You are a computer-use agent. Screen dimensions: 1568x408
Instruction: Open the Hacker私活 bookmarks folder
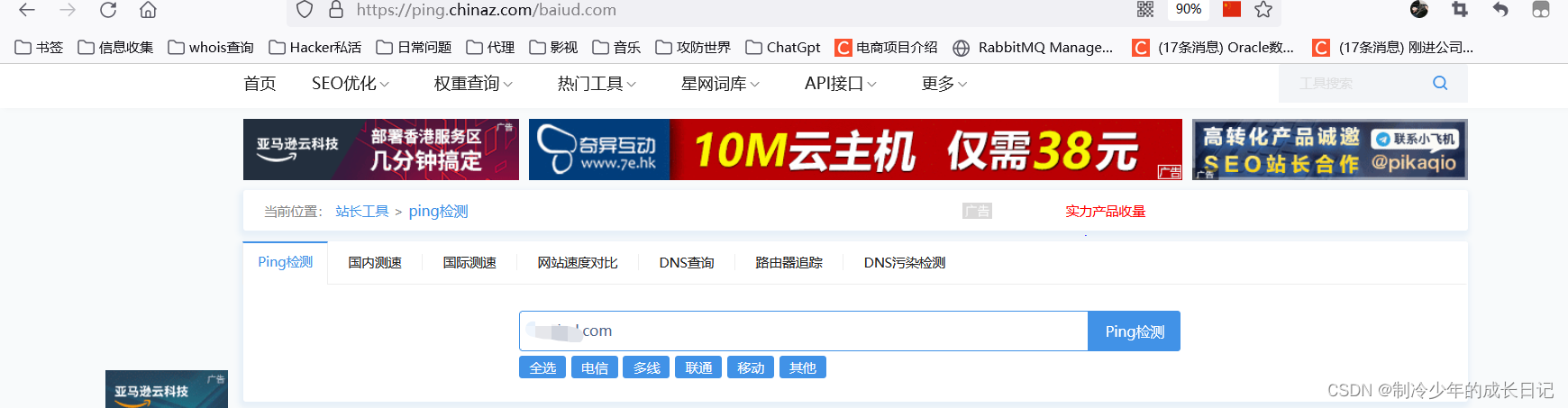(x=315, y=48)
